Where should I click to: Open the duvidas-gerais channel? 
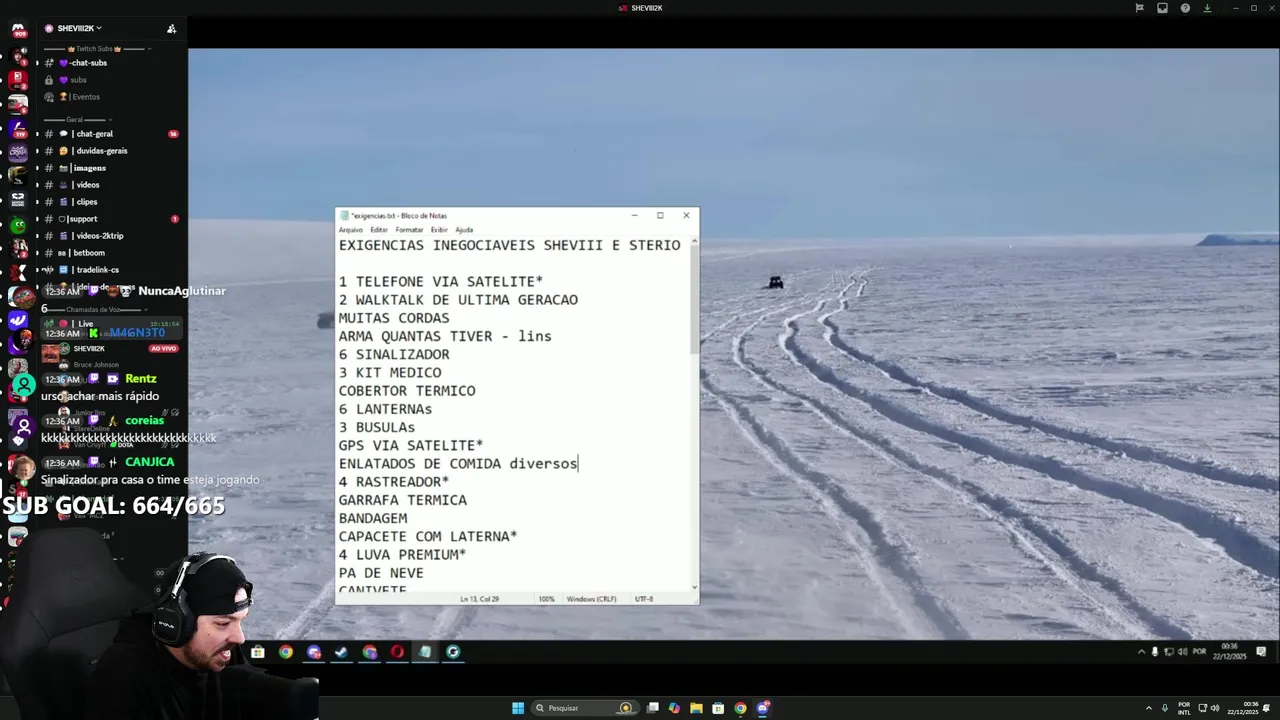[x=112, y=151]
